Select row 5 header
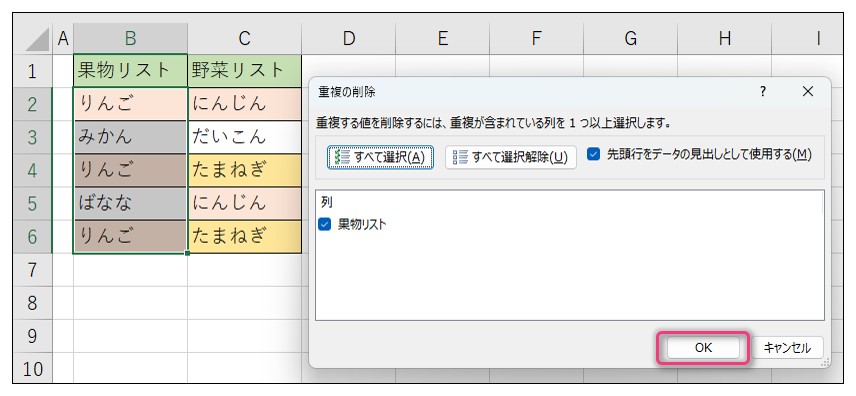 coord(32,204)
